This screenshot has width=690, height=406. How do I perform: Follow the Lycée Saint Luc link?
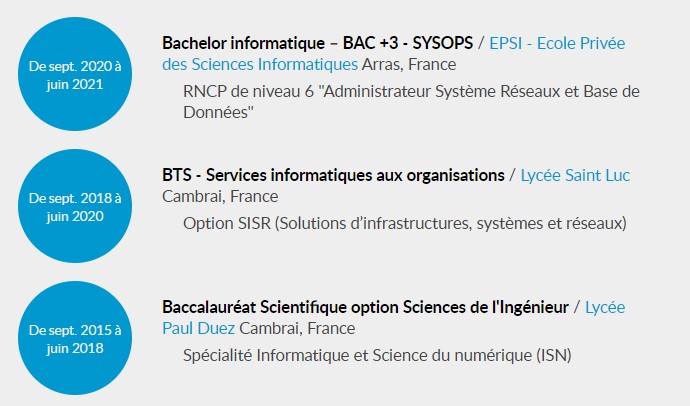click(575, 175)
